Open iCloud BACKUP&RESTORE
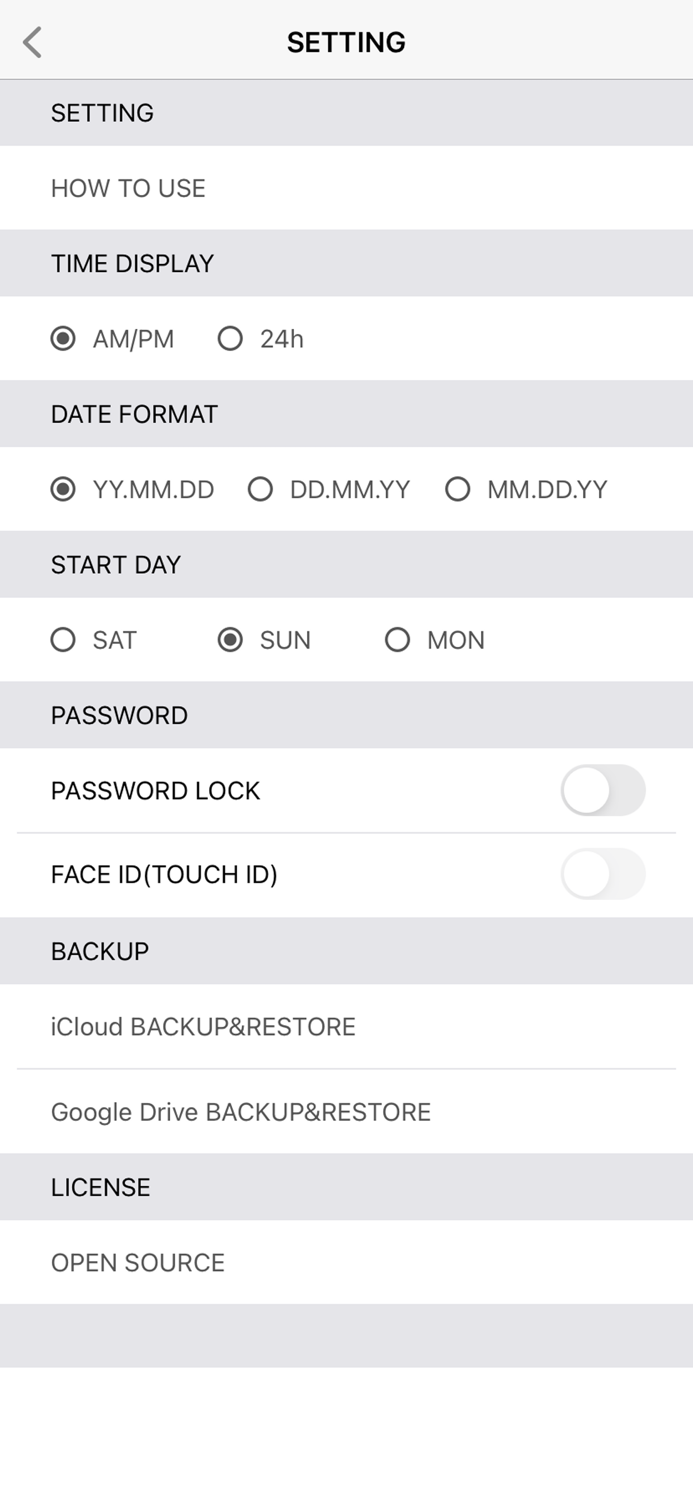This screenshot has width=693, height=1500. 203,1027
